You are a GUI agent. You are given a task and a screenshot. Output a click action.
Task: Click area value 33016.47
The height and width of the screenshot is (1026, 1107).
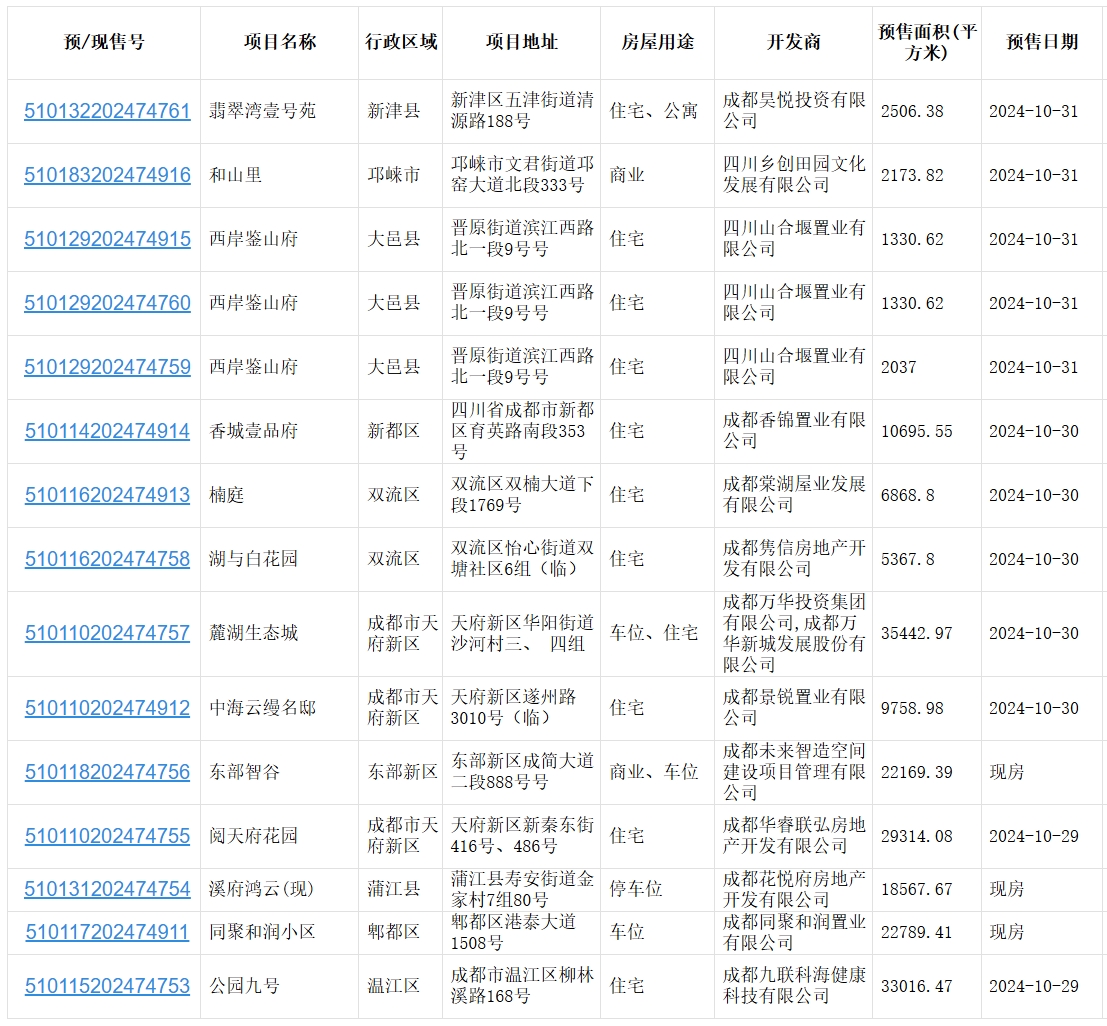916,986
